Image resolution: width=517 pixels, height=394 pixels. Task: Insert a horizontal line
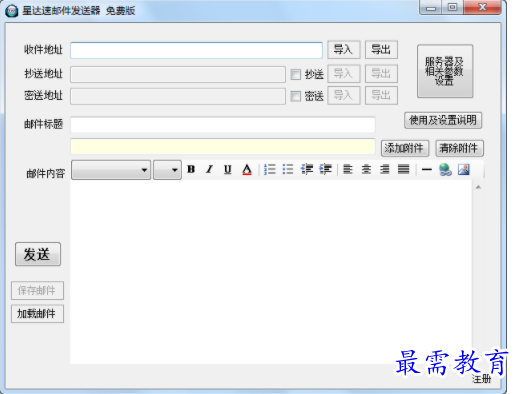[x=426, y=169]
